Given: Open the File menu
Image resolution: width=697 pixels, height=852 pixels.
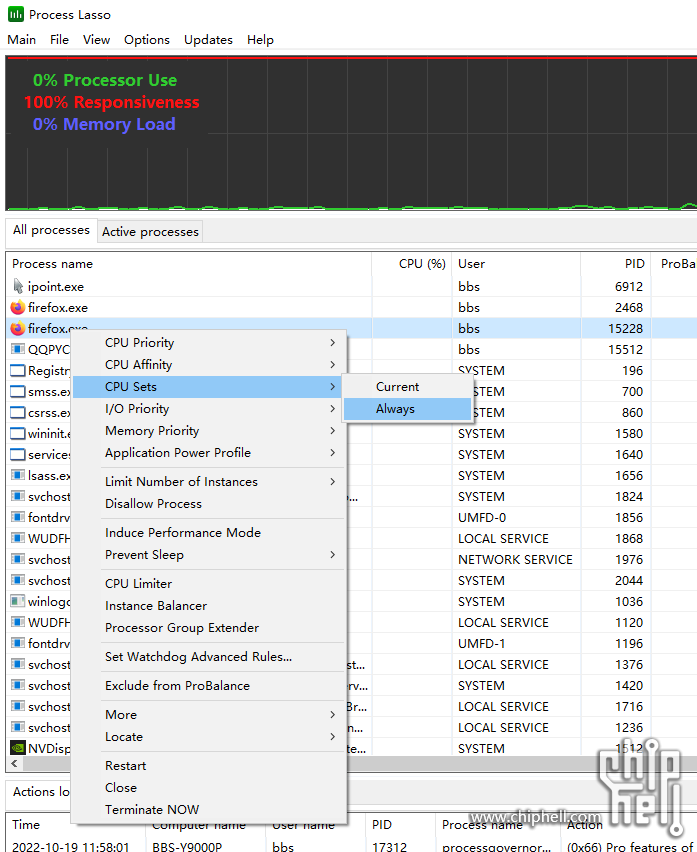Looking at the screenshot, I should coord(59,40).
